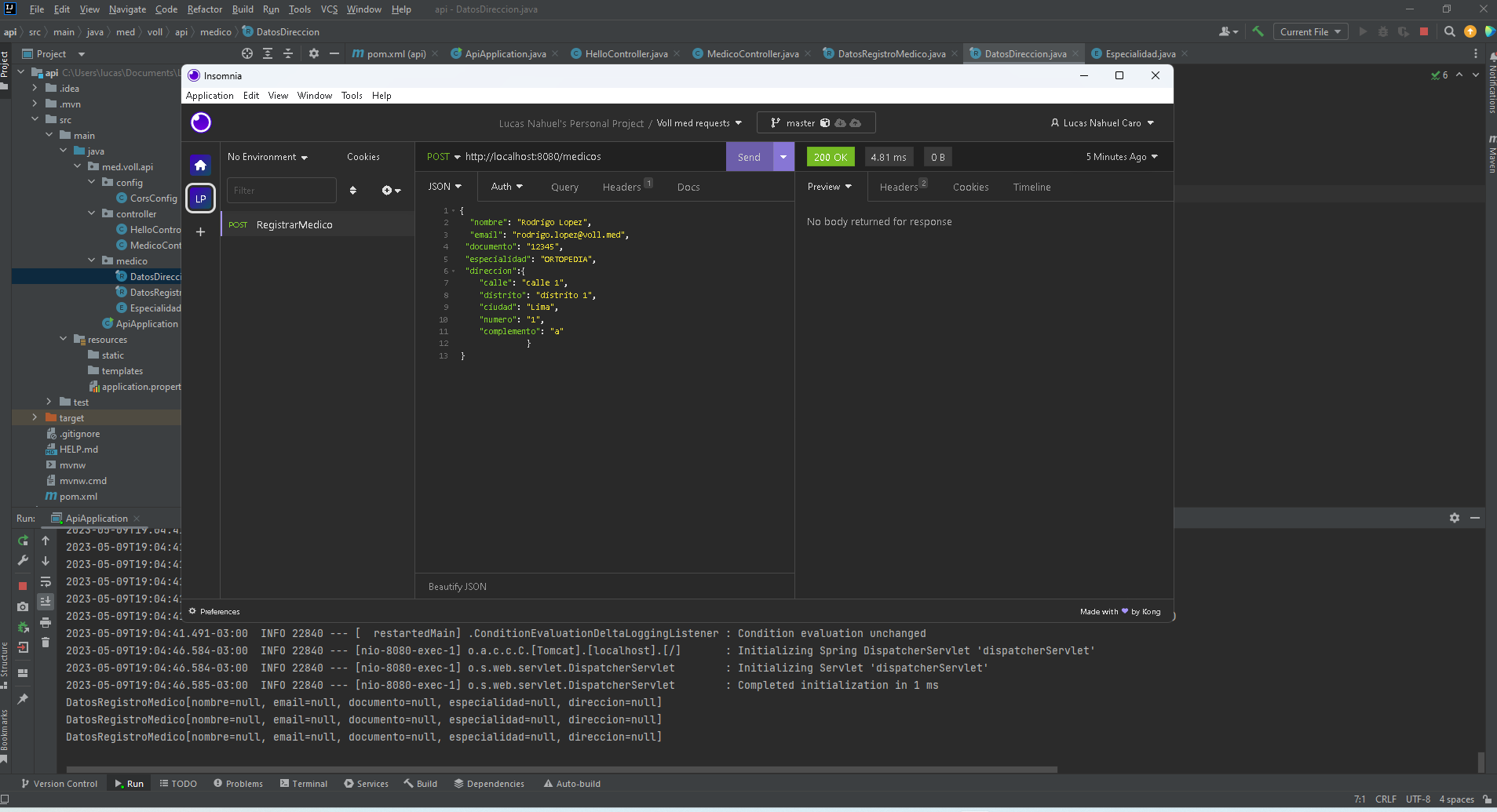Open the Maven side panel
The width and height of the screenshot is (1497, 812).
tap(1492, 155)
